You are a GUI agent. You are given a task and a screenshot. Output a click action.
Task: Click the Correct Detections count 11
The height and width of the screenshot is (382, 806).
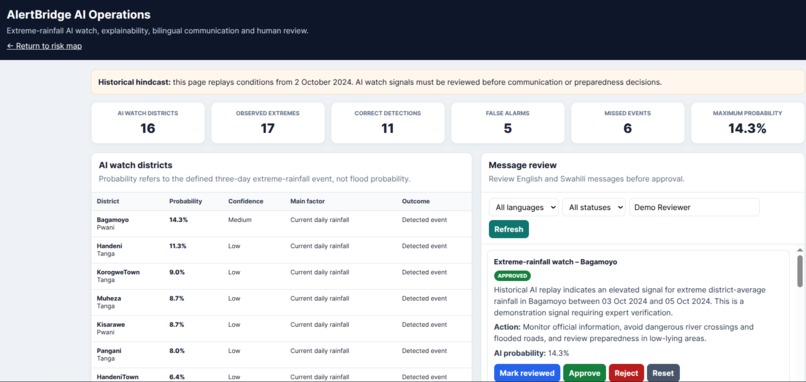[388, 128]
